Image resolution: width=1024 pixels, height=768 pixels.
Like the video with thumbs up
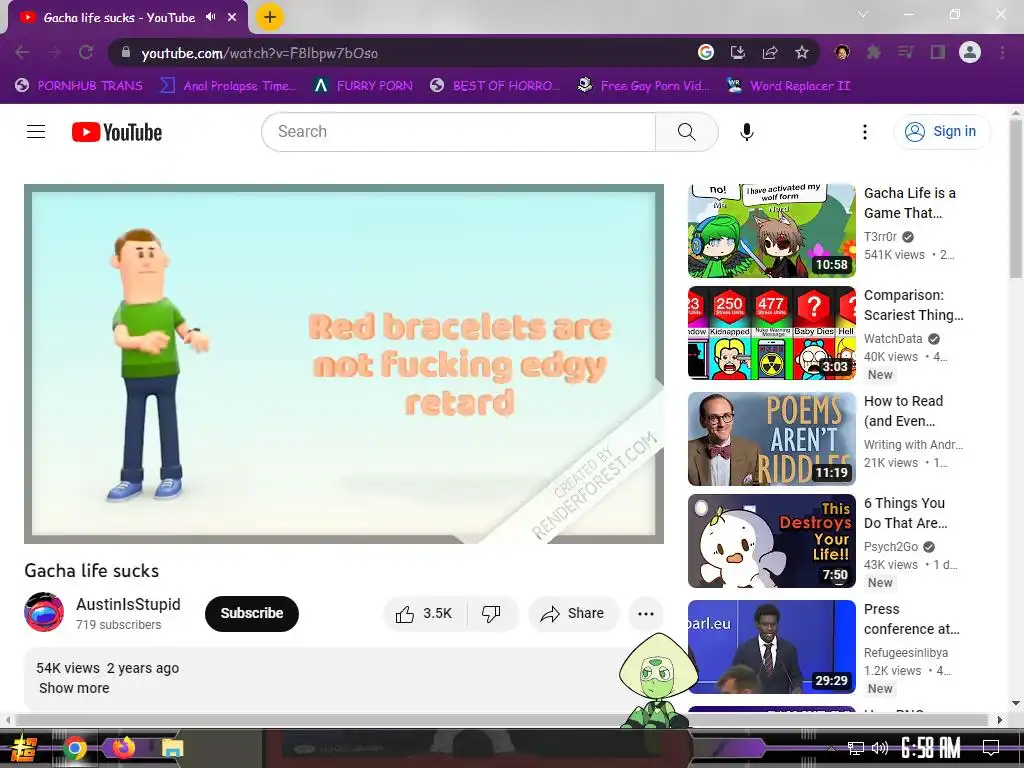424,613
